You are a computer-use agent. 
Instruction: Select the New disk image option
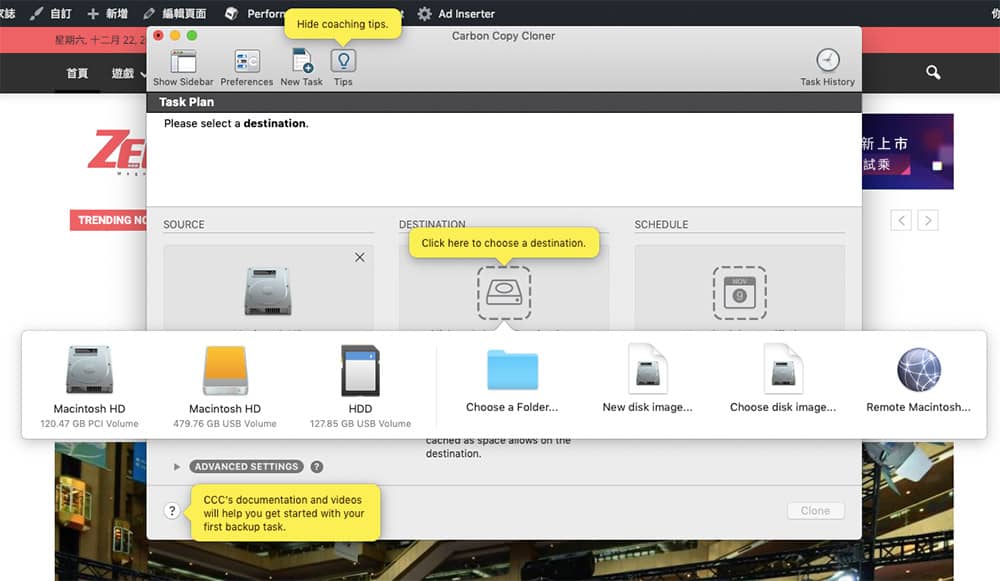click(647, 379)
